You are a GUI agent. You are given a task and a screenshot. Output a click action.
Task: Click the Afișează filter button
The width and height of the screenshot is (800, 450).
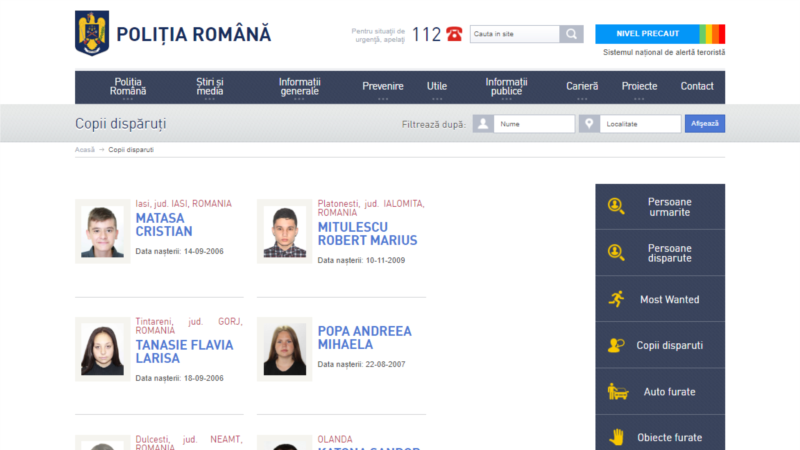click(705, 123)
